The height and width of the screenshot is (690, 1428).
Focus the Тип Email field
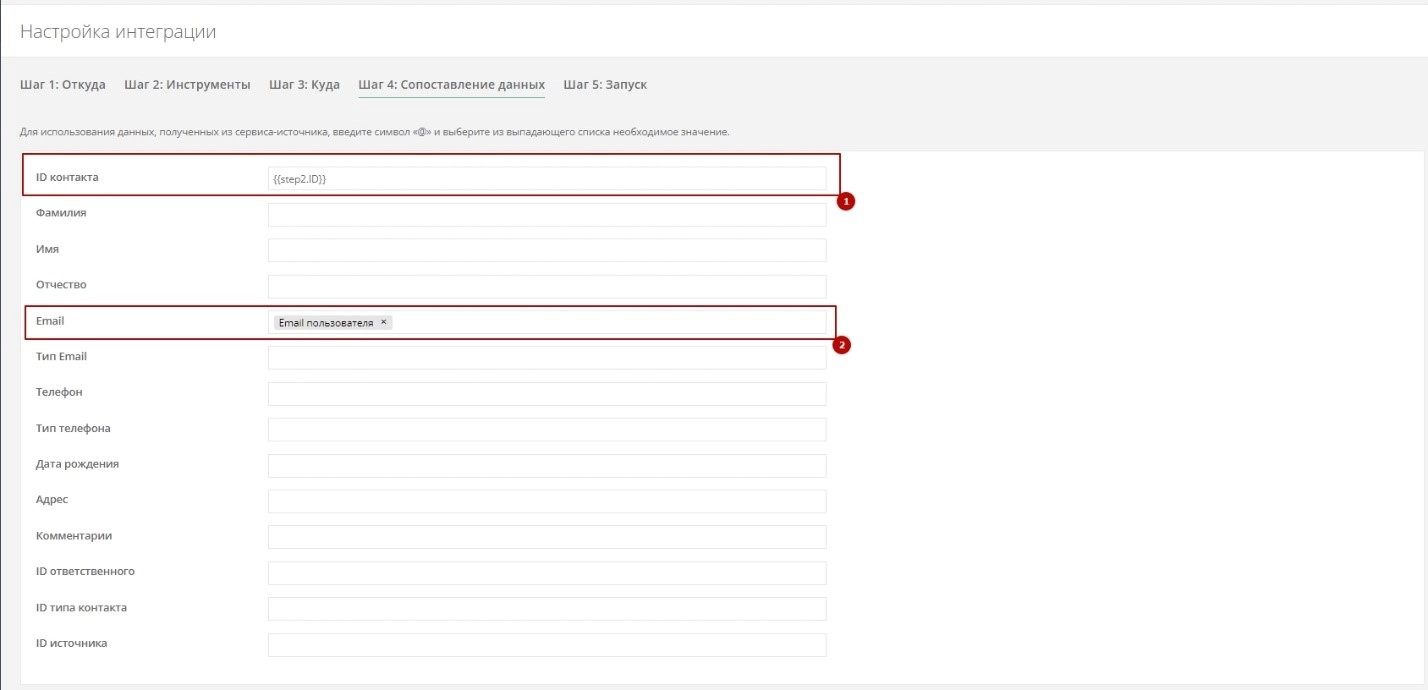tap(546, 358)
